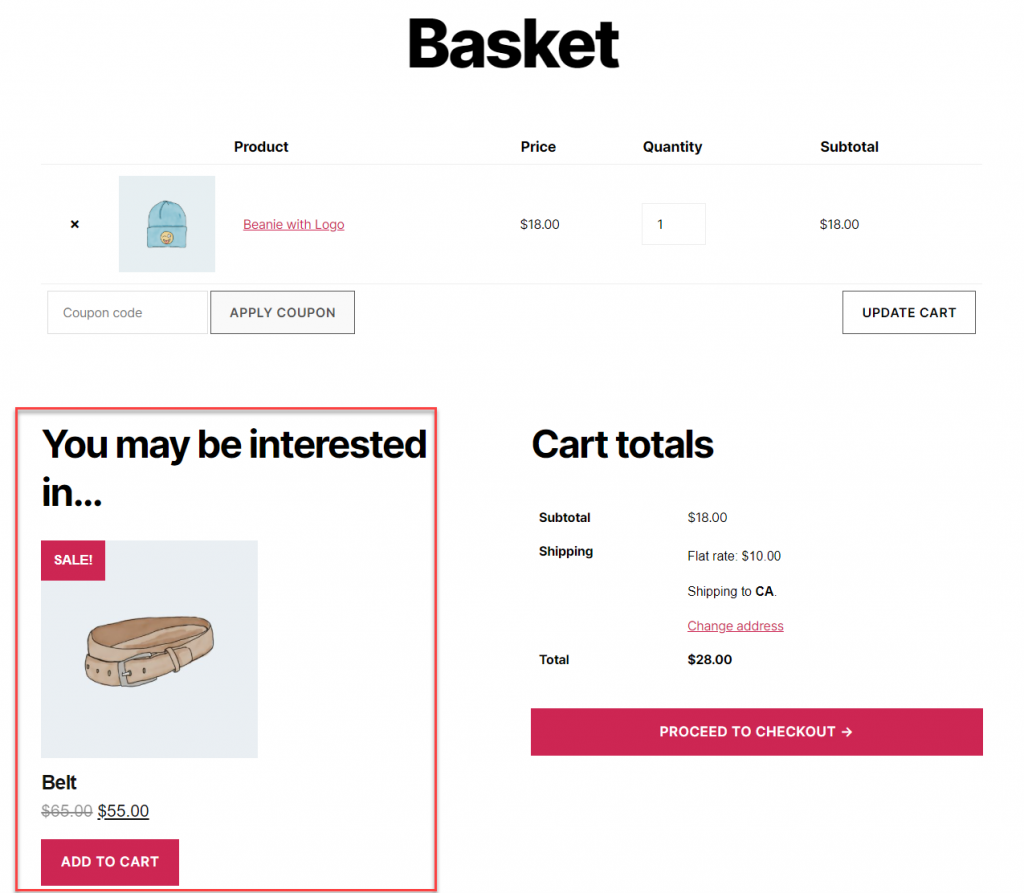Proceed to checkout
The height and width of the screenshot is (893, 1024).
pyautogui.click(x=756, y=732)
